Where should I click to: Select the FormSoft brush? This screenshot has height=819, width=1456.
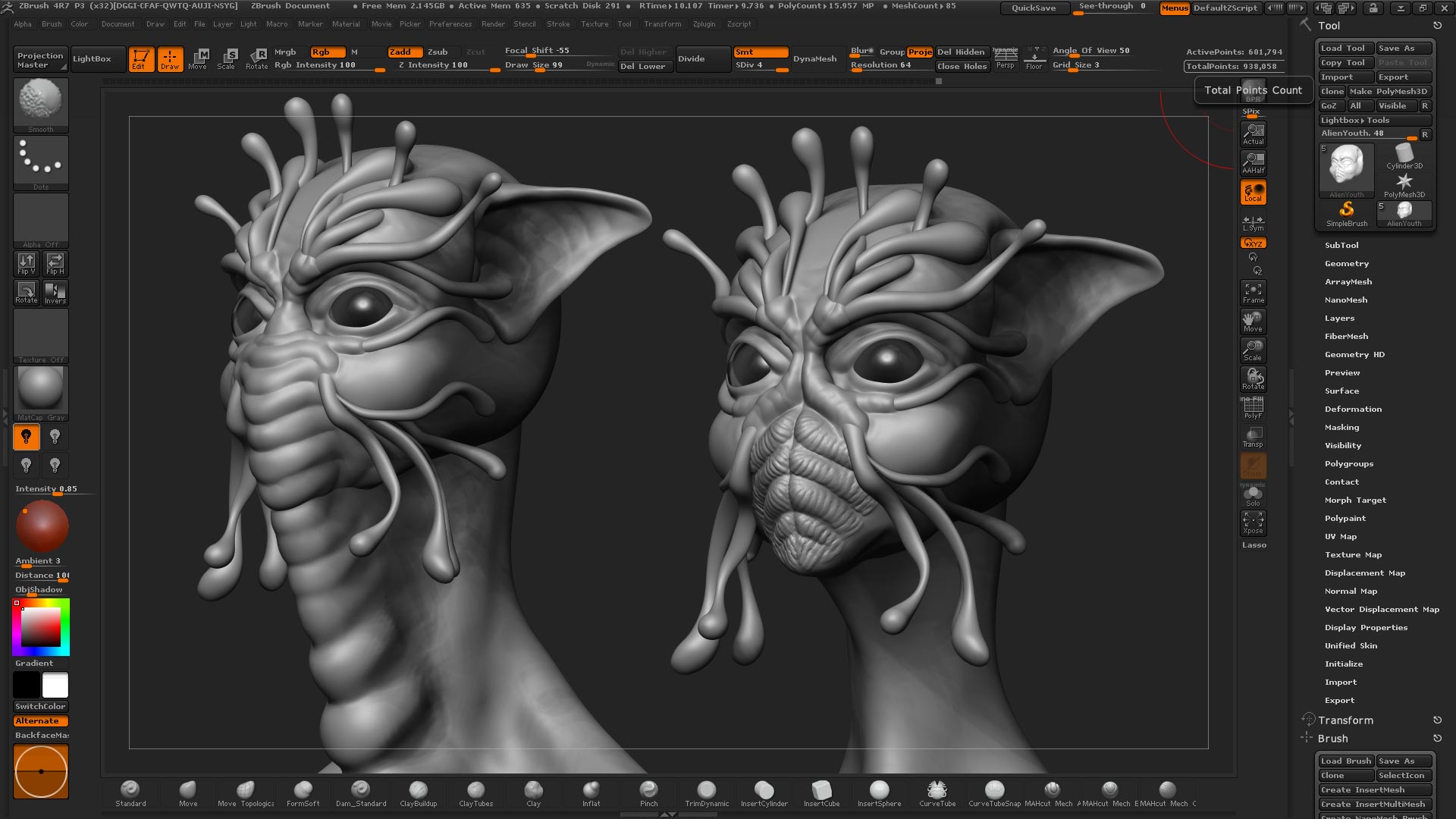[x=303, y=793]
